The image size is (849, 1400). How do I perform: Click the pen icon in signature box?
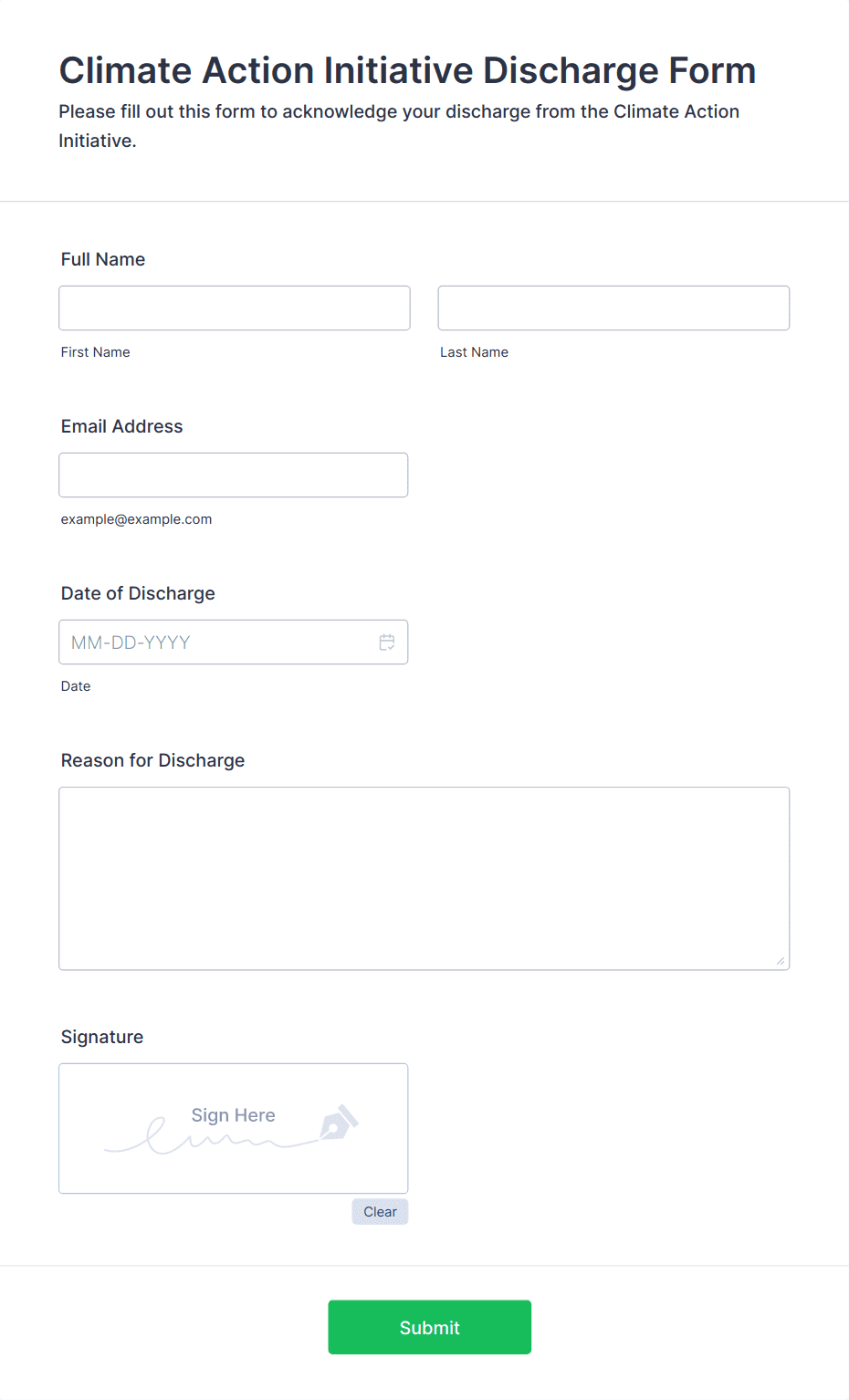(339, 1123)
